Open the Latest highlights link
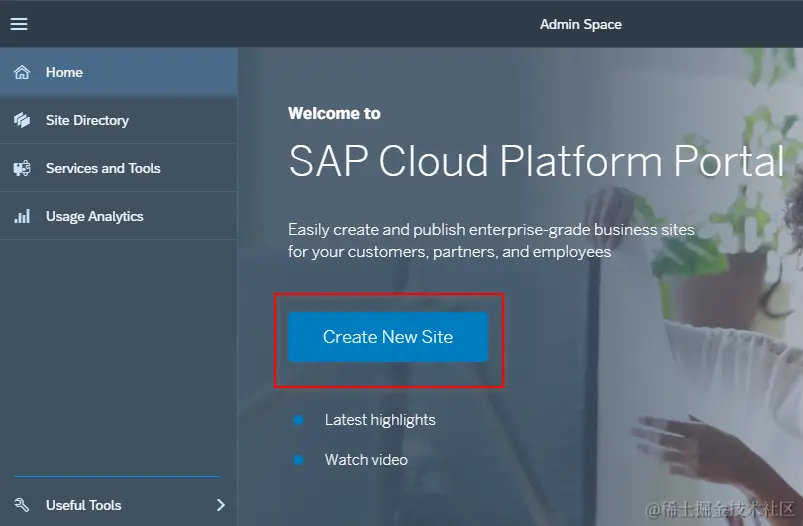This screenshot has height=526, width=803. [380, 420]
